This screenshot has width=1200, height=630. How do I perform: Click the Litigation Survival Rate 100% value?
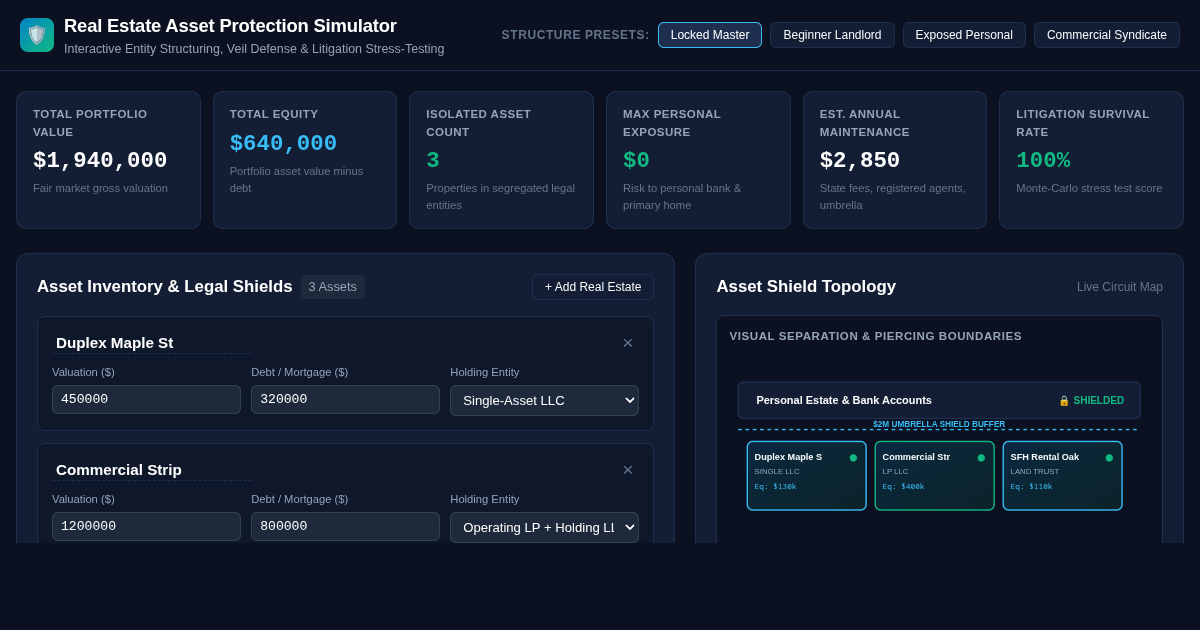(x=1043, y=161)
